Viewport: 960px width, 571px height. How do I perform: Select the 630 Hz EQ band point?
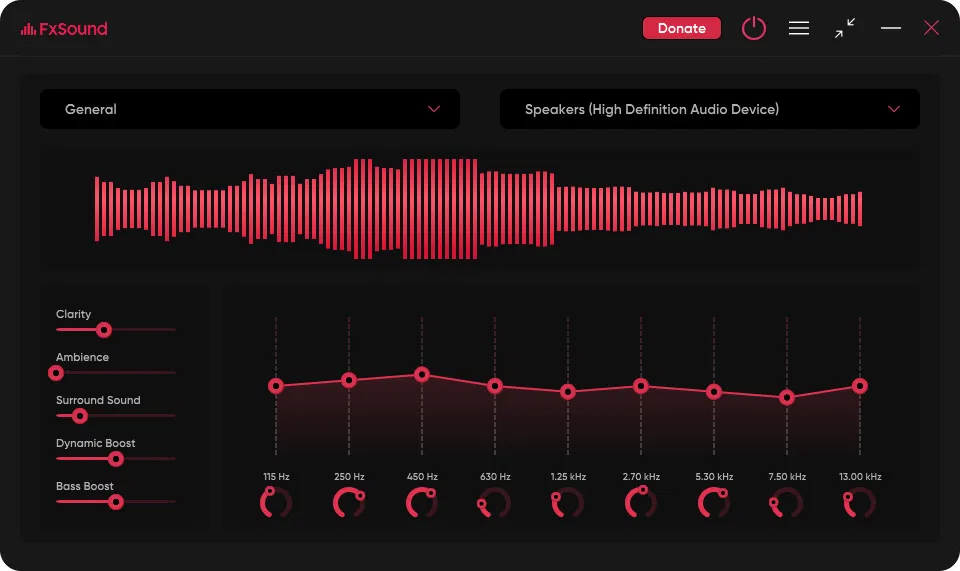coord(495,386)
